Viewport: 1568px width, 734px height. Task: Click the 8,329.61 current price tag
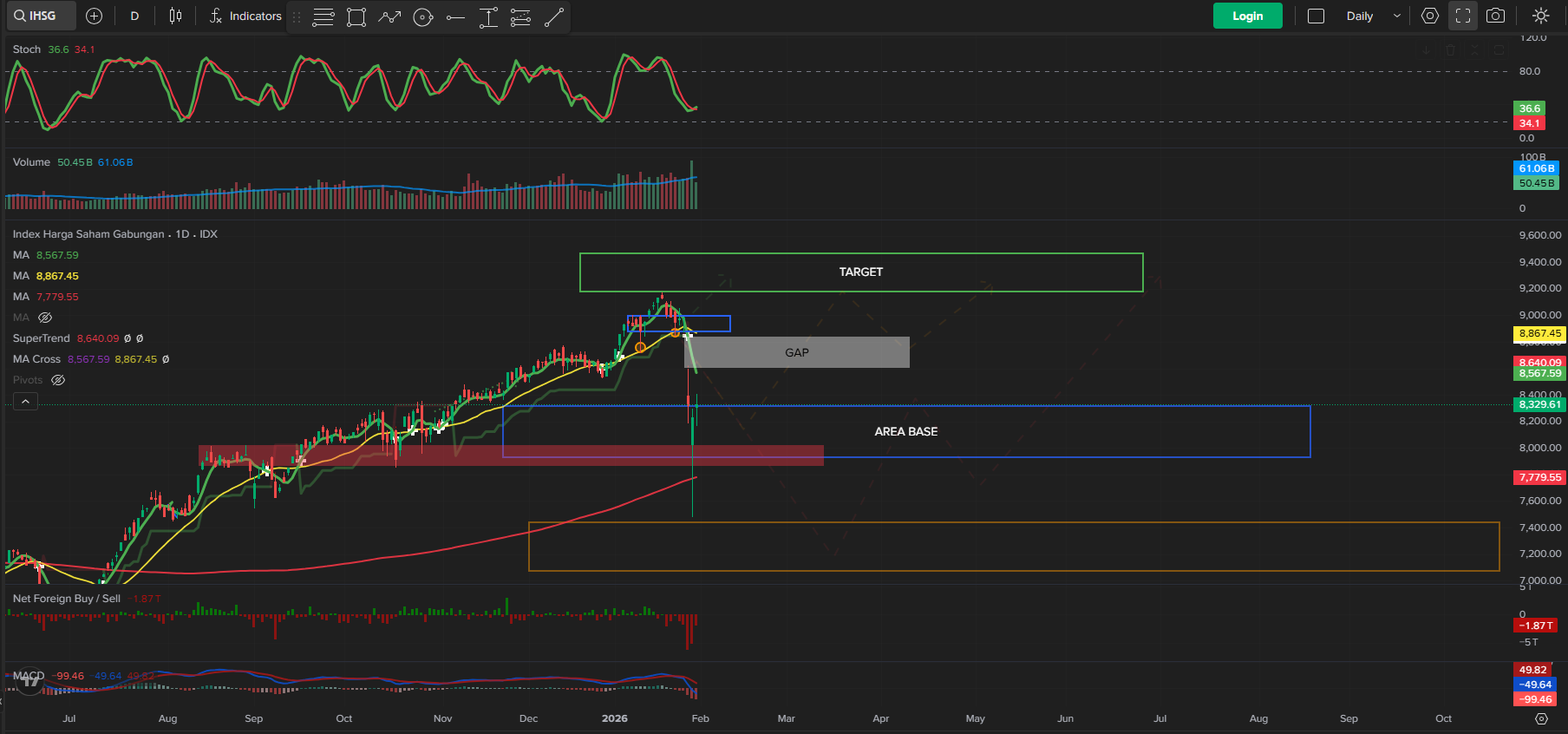1539,404
